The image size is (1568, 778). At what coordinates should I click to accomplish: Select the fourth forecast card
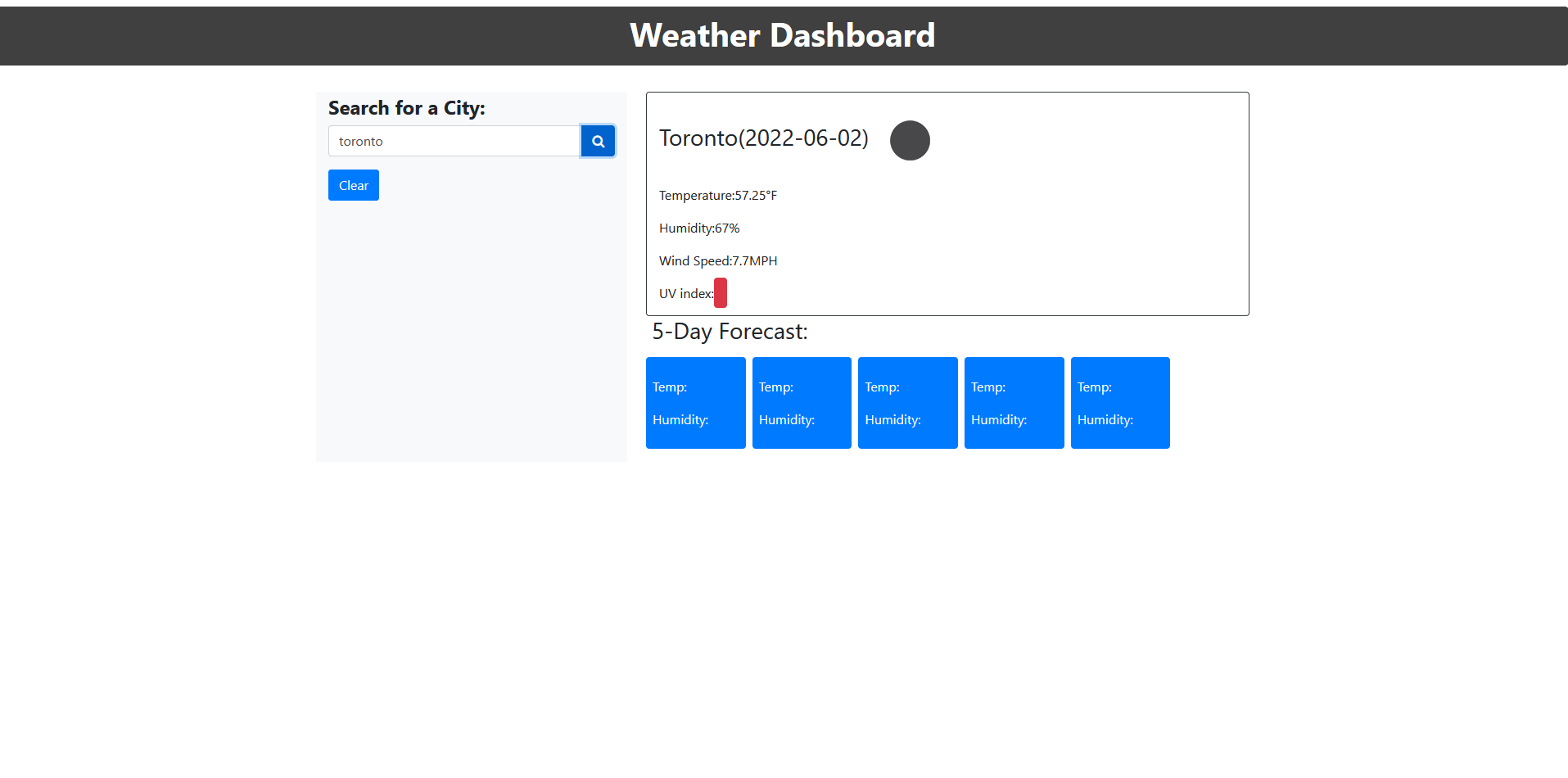pyautogui.click(x=1014, y=402)
